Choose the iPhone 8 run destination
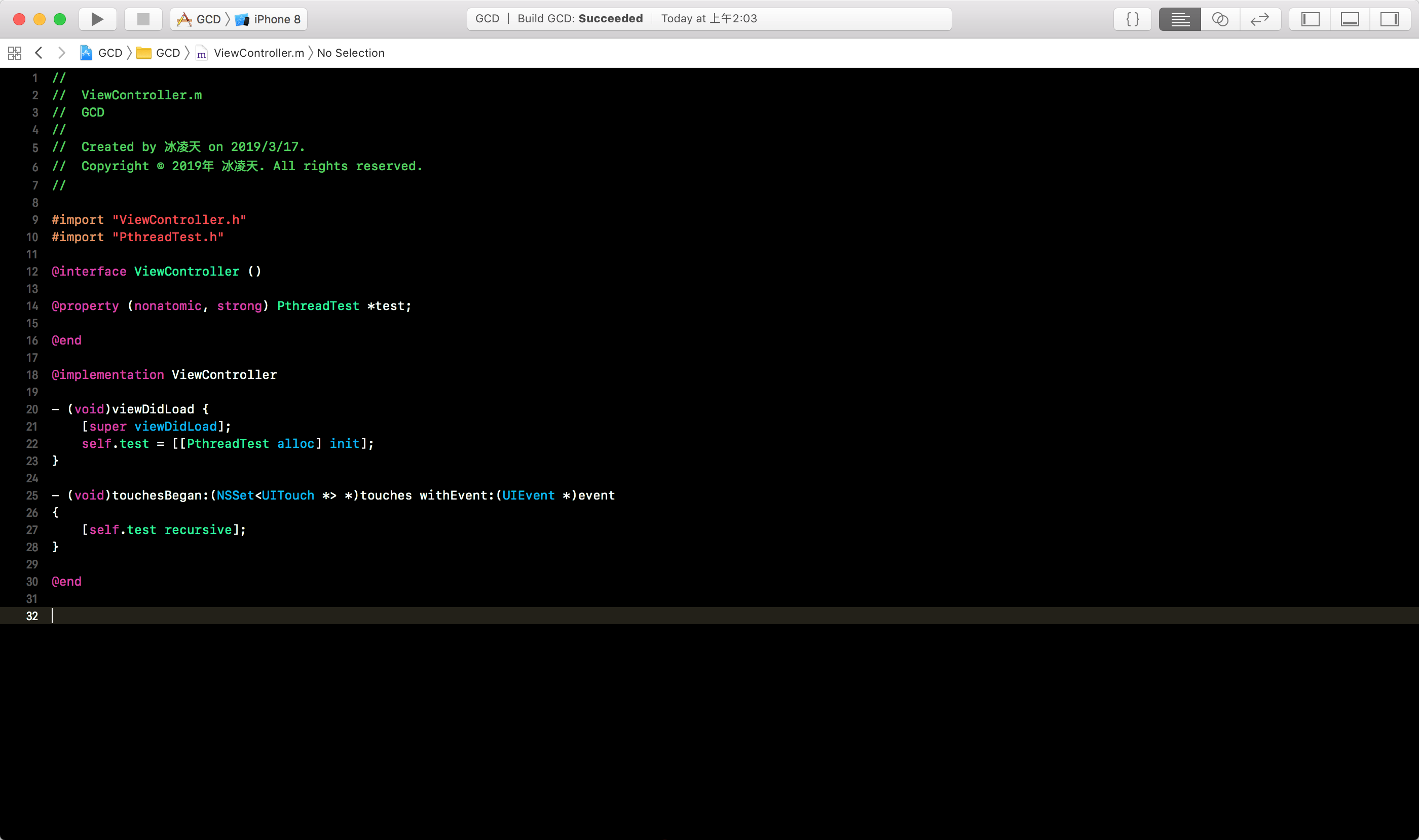 coord(268,19)
